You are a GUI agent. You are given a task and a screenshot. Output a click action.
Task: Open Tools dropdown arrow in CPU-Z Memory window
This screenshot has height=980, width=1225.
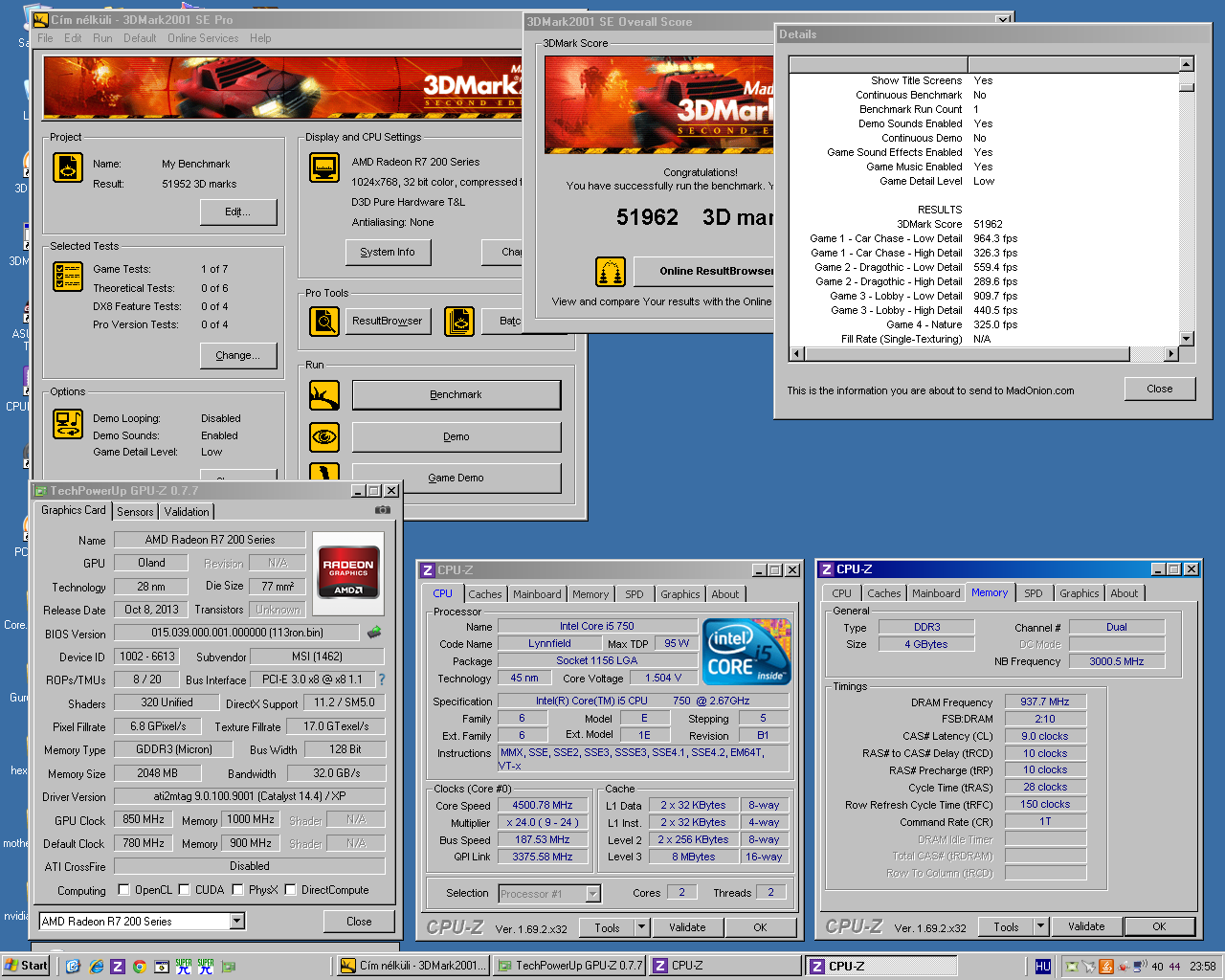[x=1042, y=926]
